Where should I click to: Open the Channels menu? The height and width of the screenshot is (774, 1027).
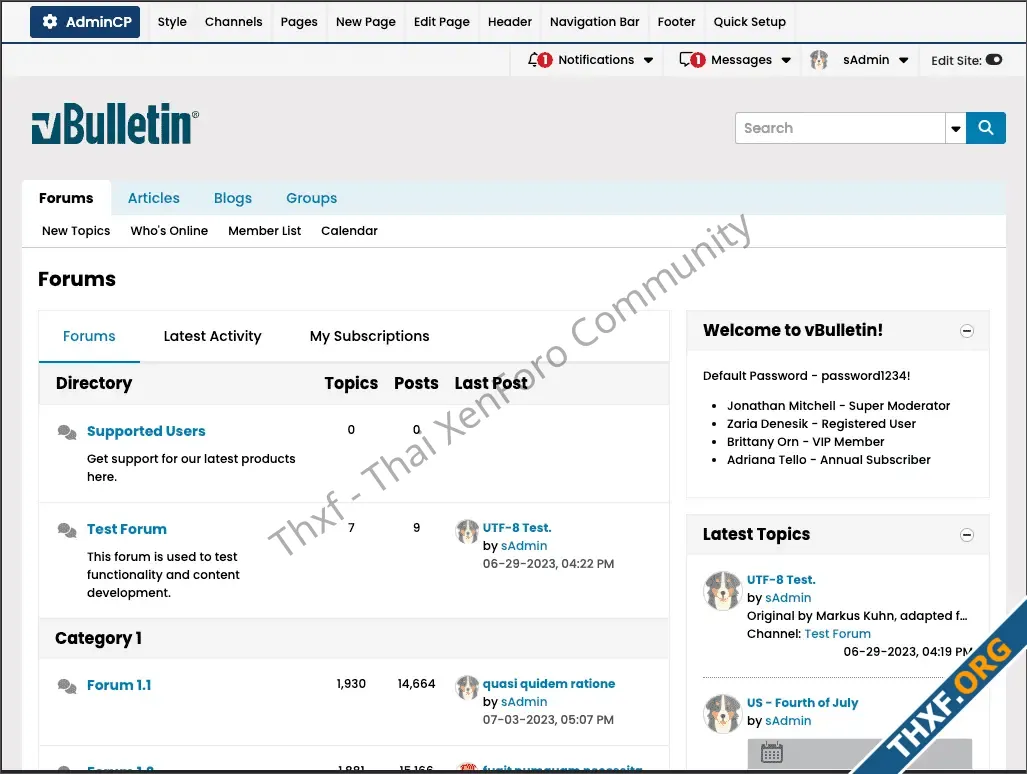point(233,22)
